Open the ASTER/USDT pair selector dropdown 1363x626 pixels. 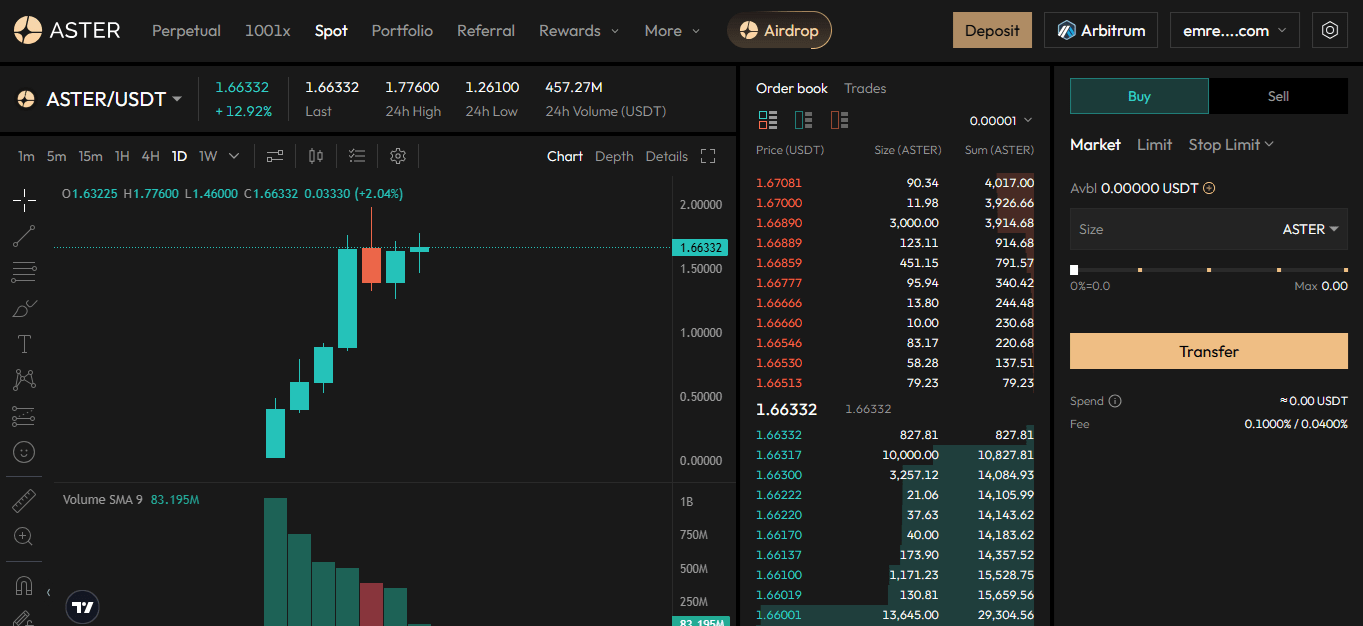pos(100,99)
